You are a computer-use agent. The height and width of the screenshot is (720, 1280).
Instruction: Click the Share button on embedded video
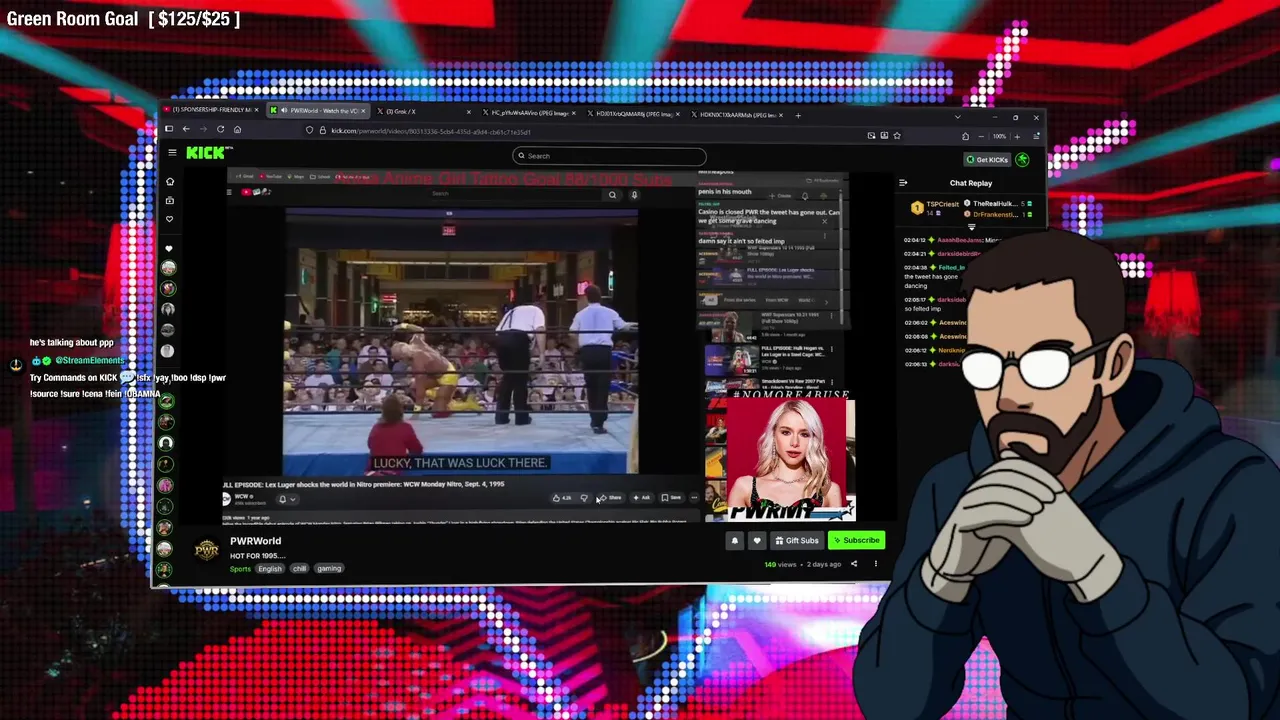click(x=611, y=497)
